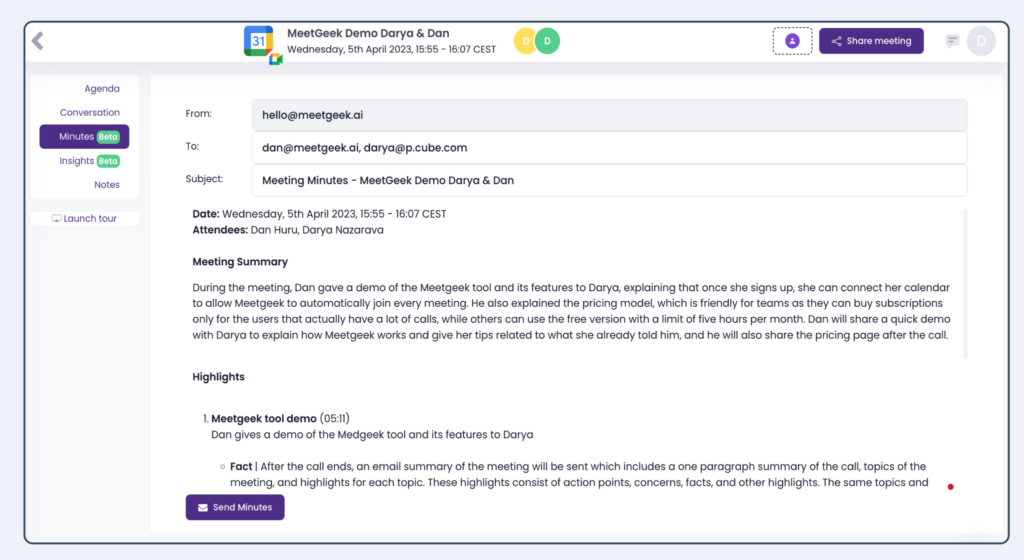Click the dashed add-participant icon
The height and width of the screenshot is (560, 1024).
[x=792, y=41]
